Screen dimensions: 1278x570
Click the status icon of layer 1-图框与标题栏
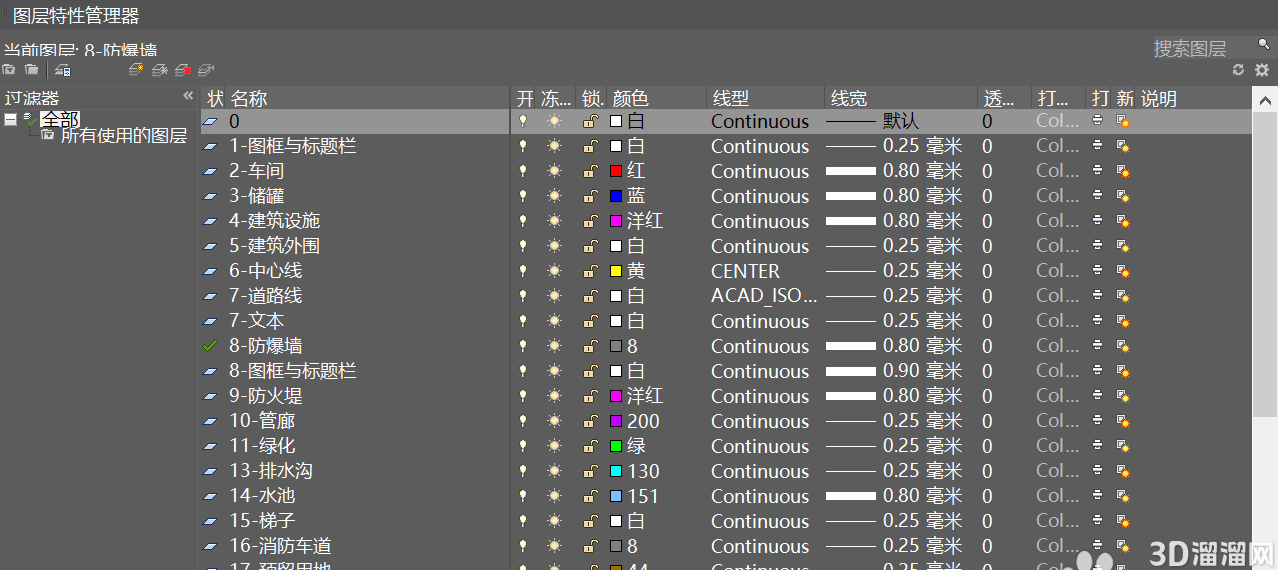210,146
